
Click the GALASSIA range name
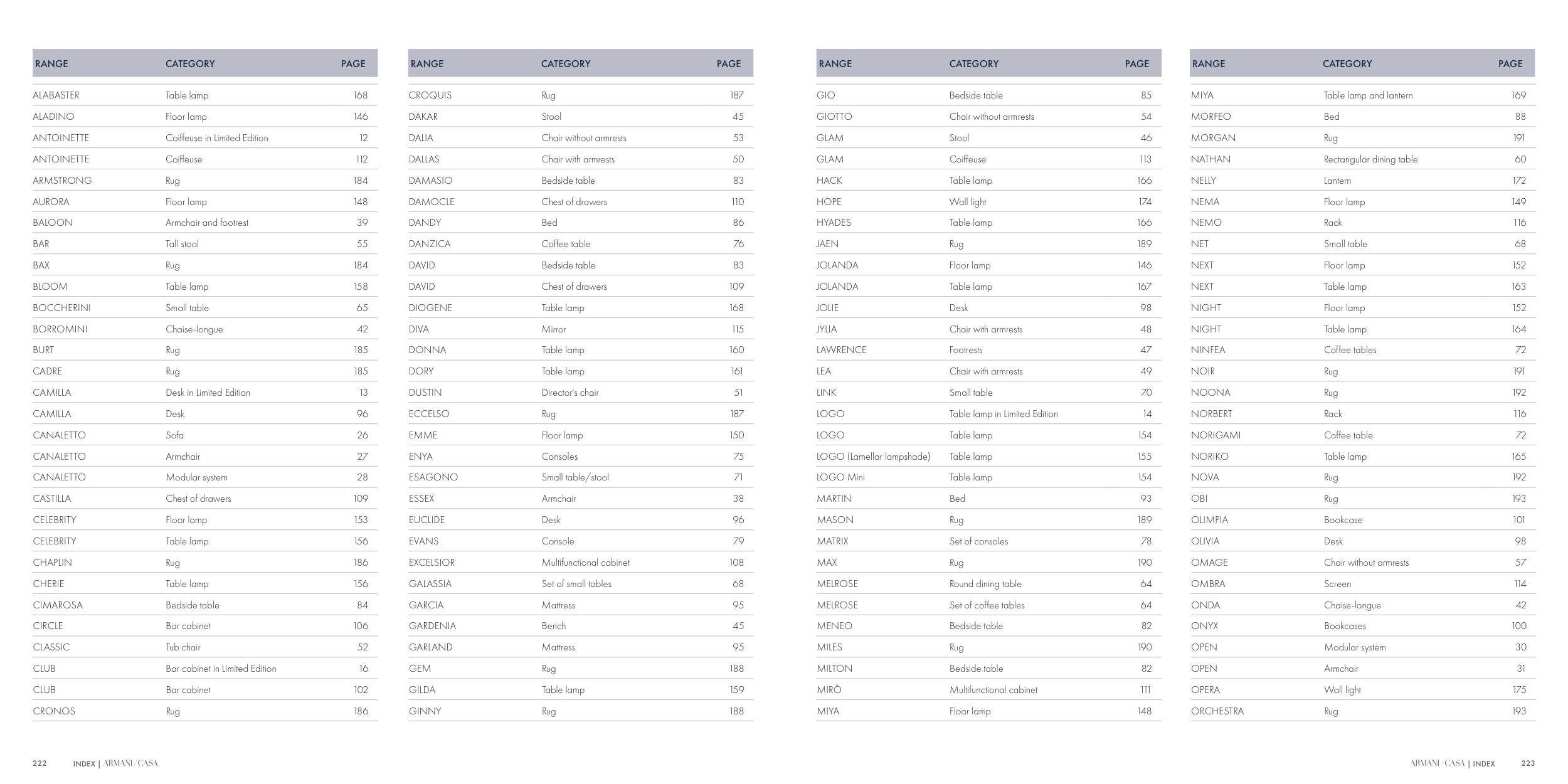(x=430, y=584)
